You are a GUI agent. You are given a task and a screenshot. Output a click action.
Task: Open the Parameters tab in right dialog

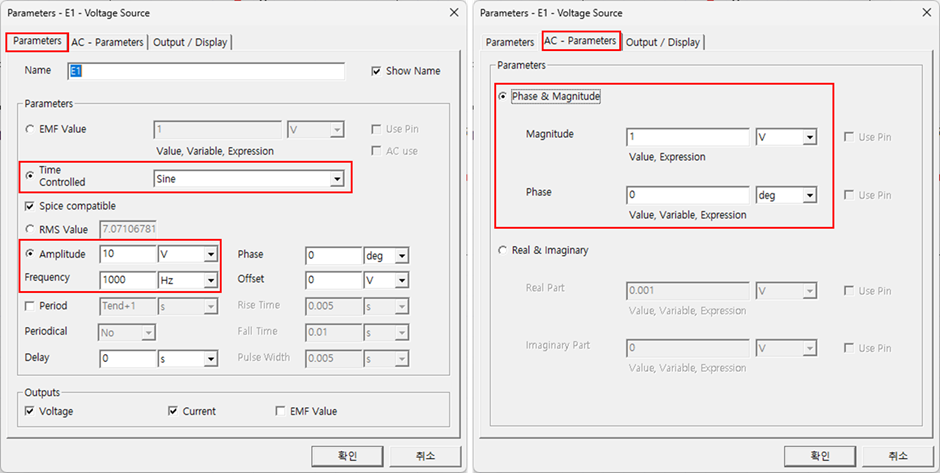(x=509, y=42)
